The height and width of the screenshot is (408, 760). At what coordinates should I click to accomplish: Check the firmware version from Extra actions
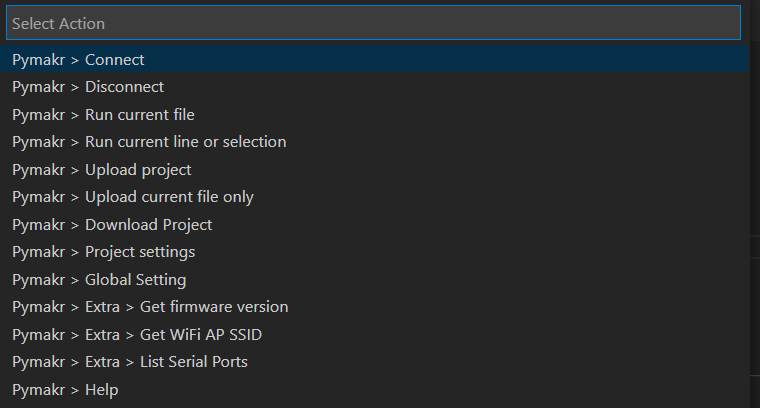pos(150,307)
